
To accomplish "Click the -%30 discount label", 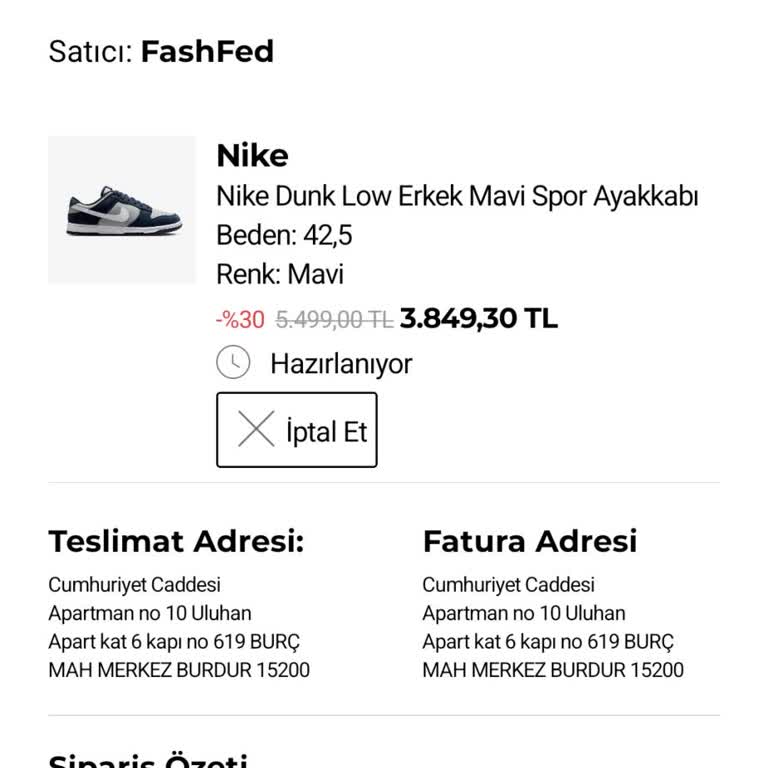I will point(241,320).
